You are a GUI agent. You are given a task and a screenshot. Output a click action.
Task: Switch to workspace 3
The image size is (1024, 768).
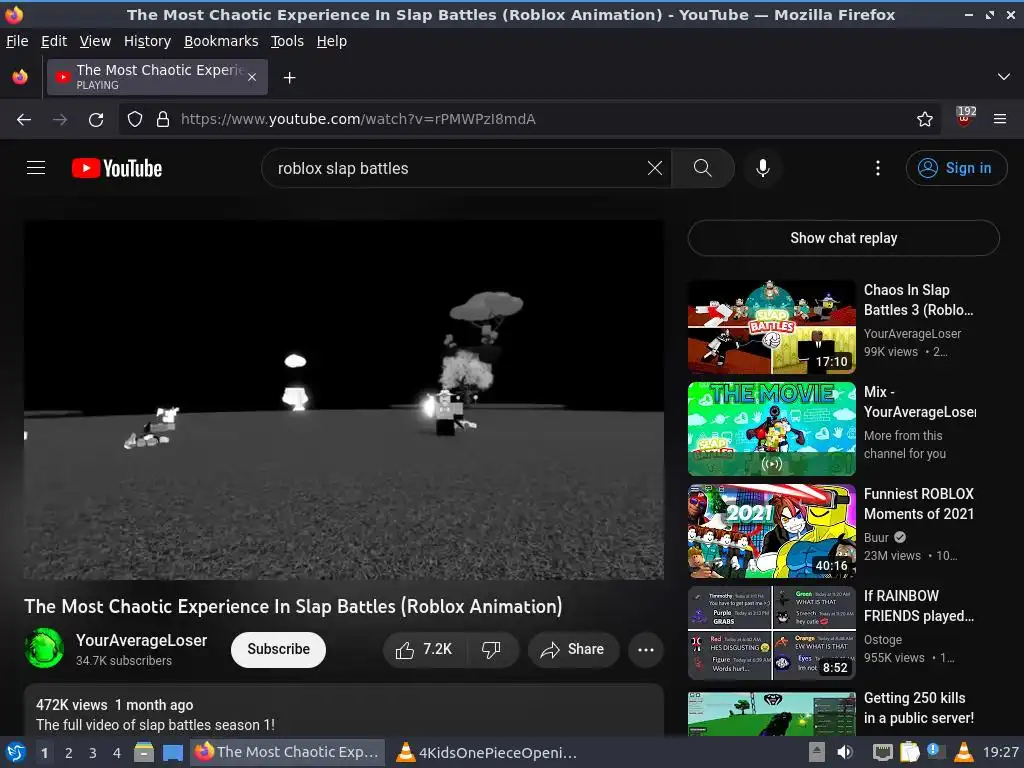click(x=92, y=753)
